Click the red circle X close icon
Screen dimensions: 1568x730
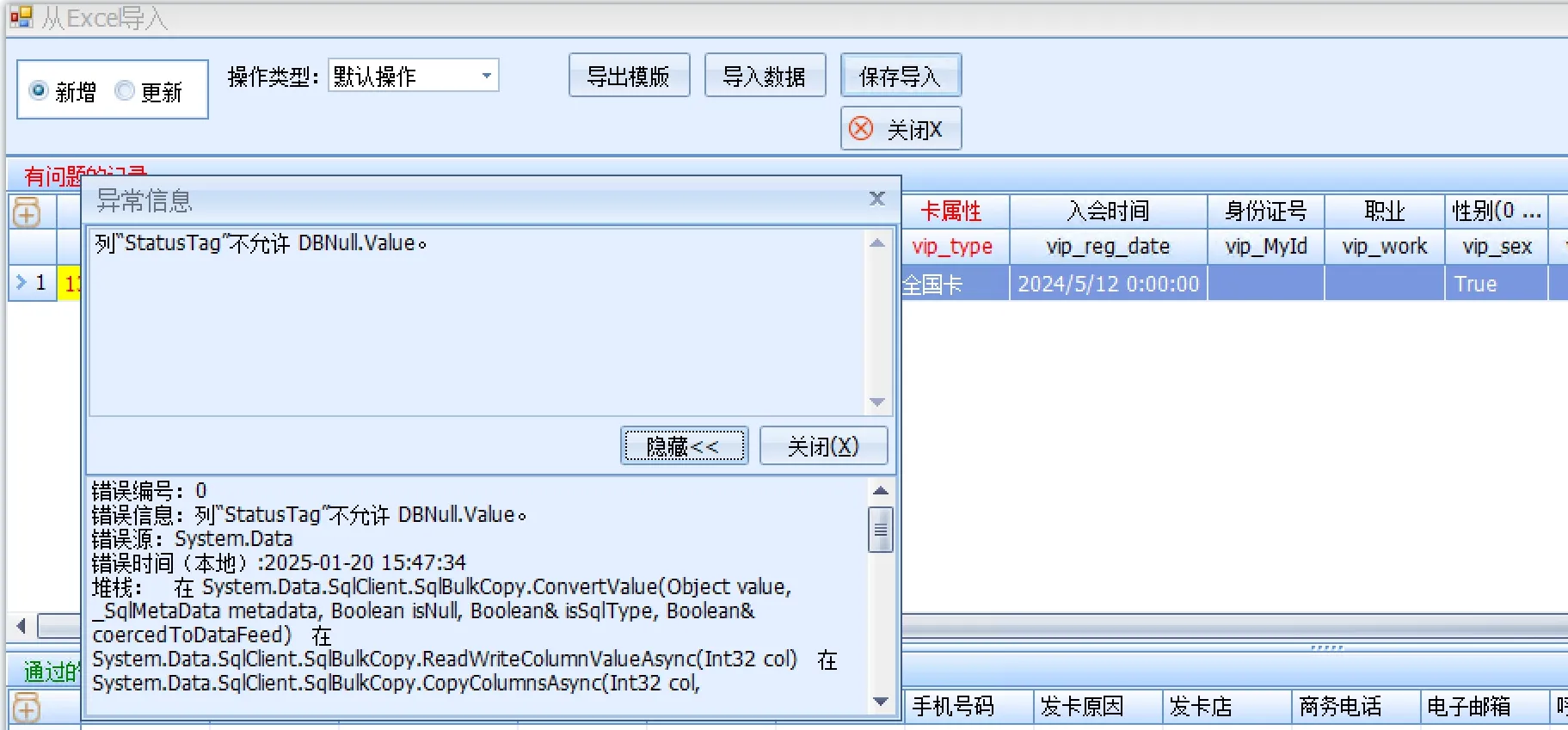click(x=861, y=129)
